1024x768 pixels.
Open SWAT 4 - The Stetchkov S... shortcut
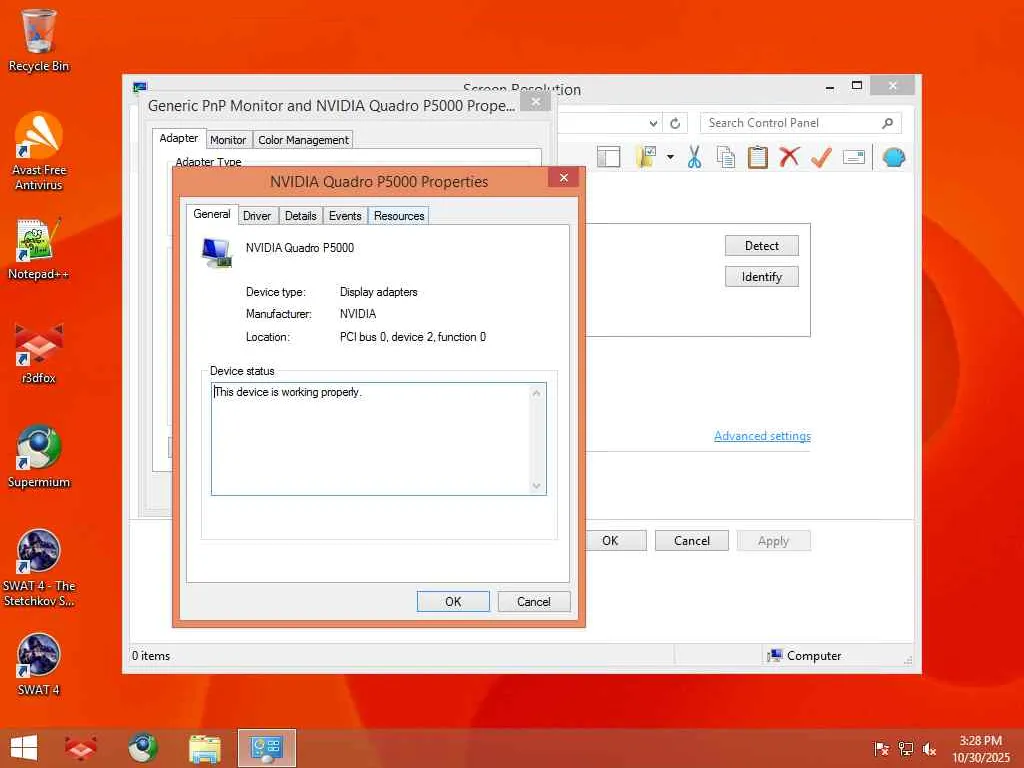click(x=39, y=568)
